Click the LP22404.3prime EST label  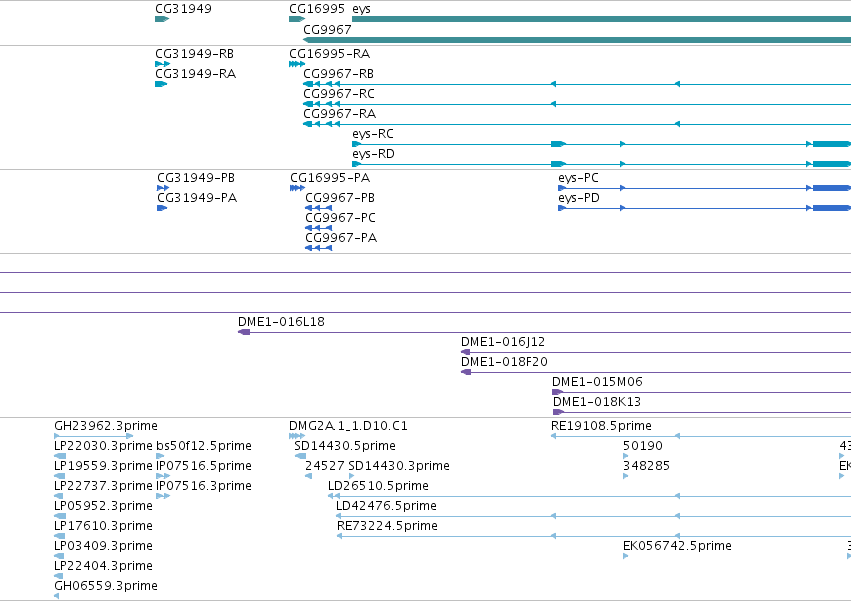pos(103,567)
